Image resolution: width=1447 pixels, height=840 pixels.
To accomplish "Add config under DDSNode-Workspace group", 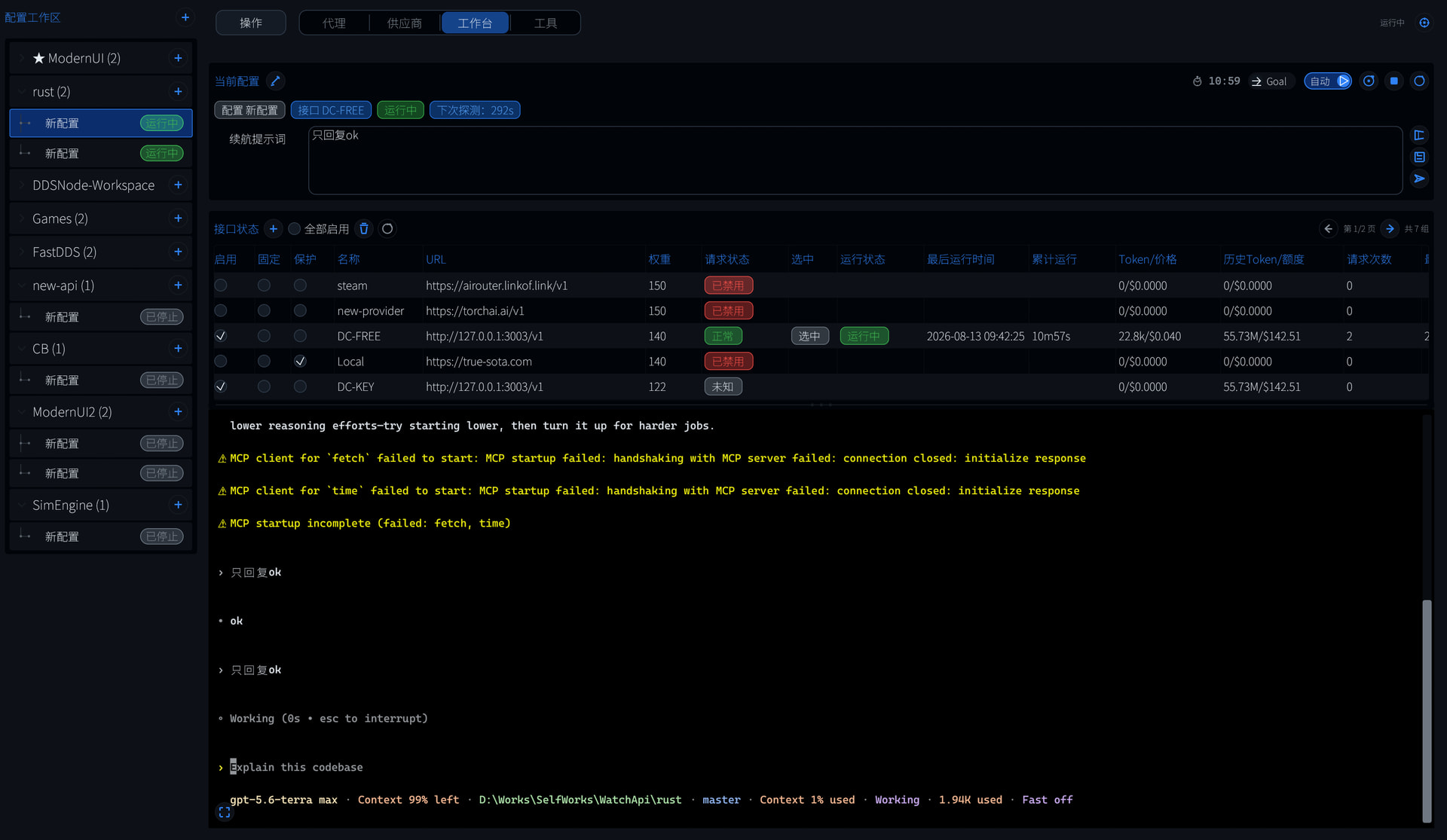I will 178,185.
